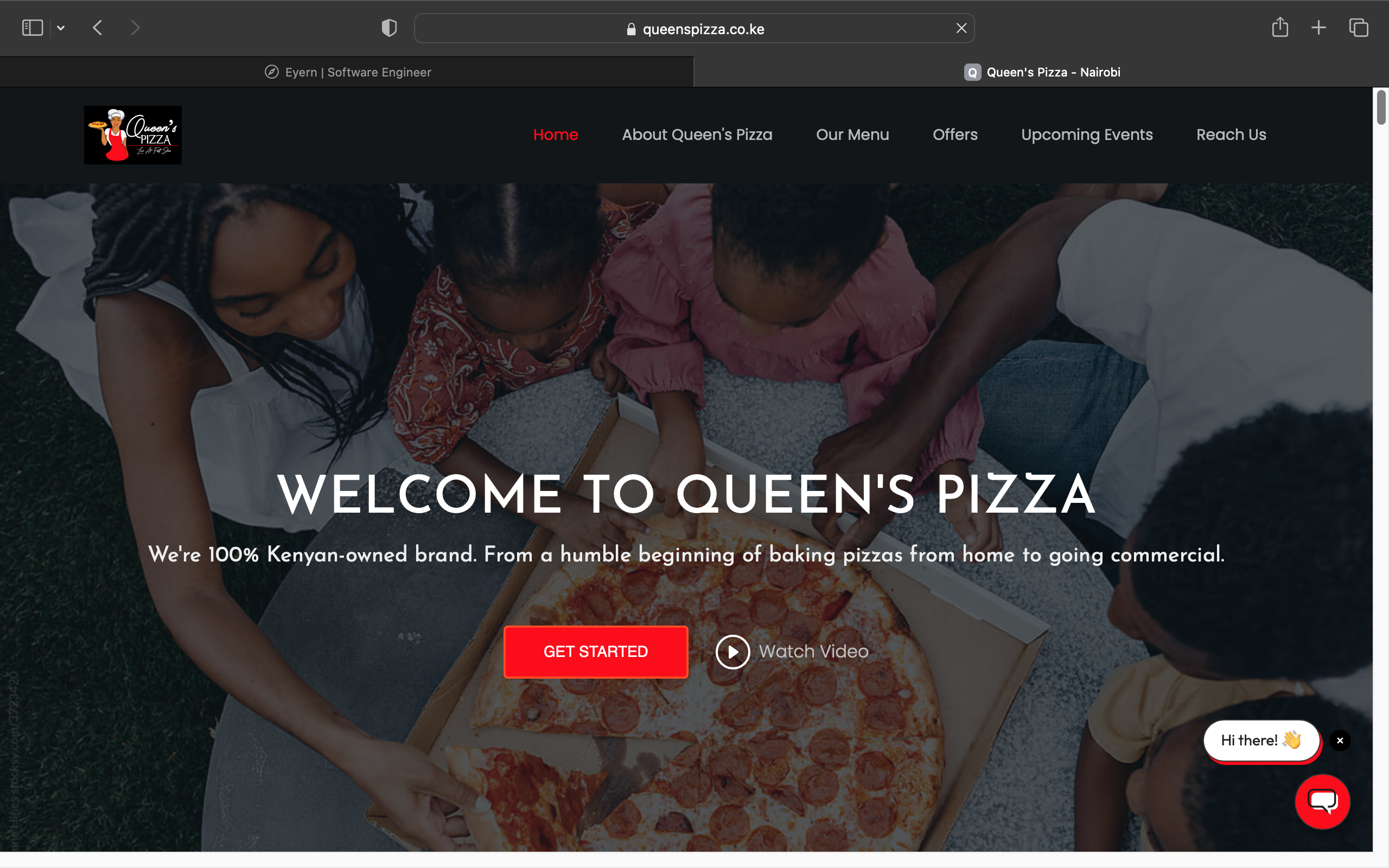The width and height of the screenshot is (1389, 868).
Task: Open the Home nav link
Action: (555, 135)
